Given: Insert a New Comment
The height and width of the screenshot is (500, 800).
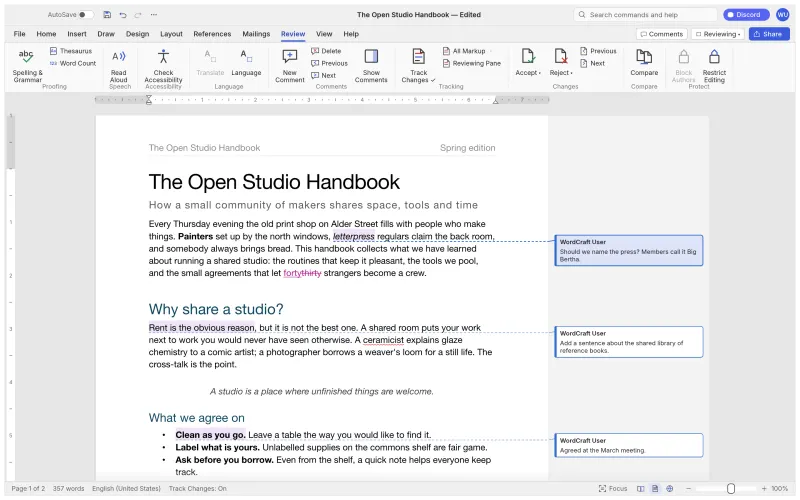Looking at the screenshot, I should [290, 65].
